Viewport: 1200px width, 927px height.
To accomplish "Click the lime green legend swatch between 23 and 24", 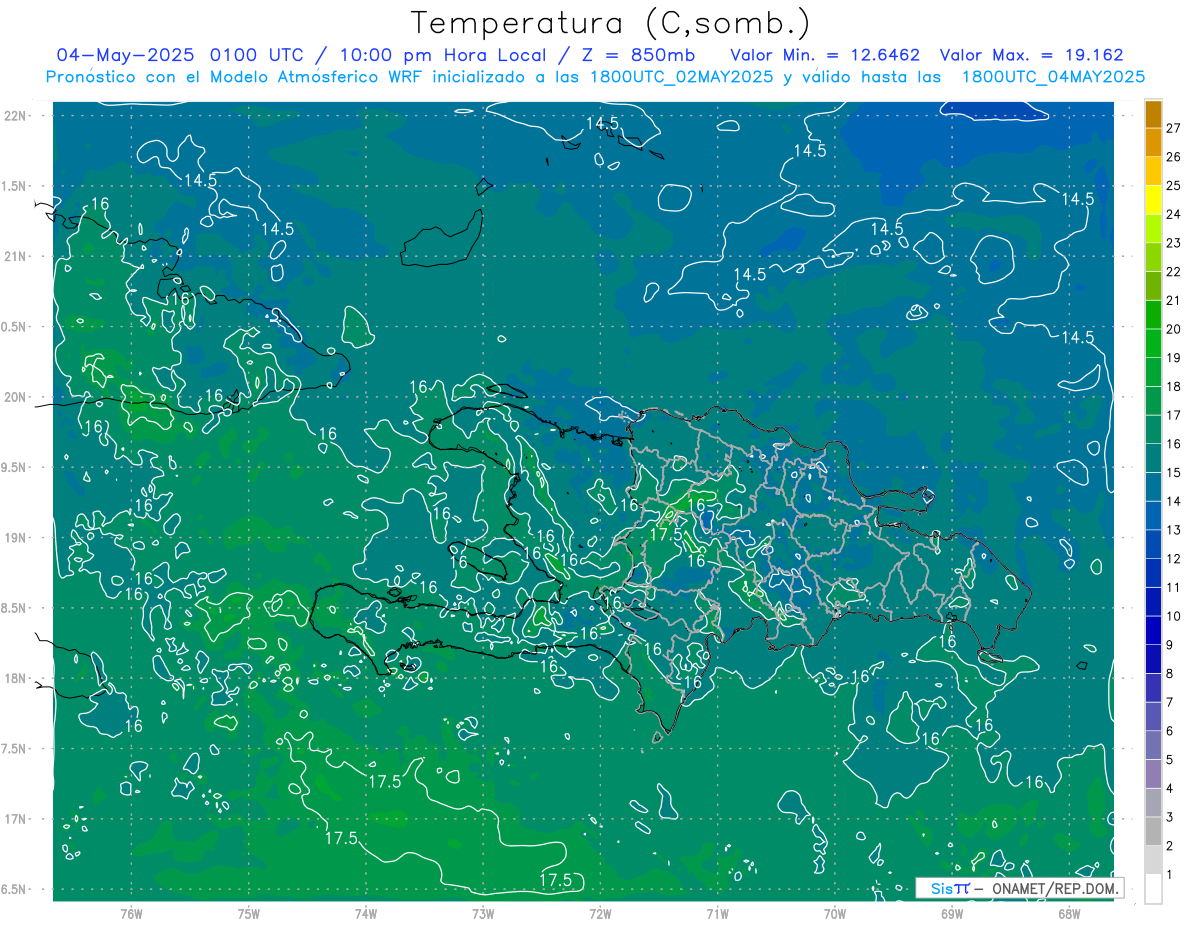I will pyautogui.click(x=1153, y=229).
